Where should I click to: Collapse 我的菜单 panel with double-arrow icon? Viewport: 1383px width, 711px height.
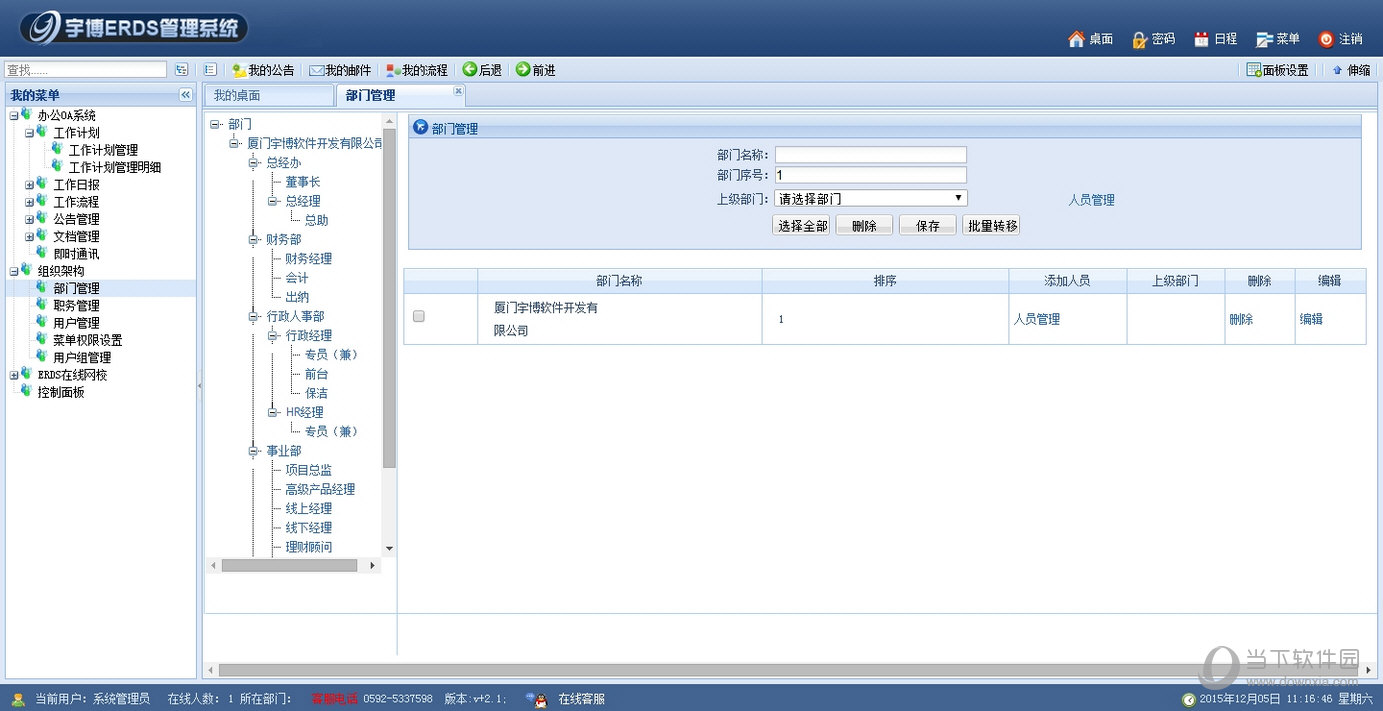[x=185, y=95]
